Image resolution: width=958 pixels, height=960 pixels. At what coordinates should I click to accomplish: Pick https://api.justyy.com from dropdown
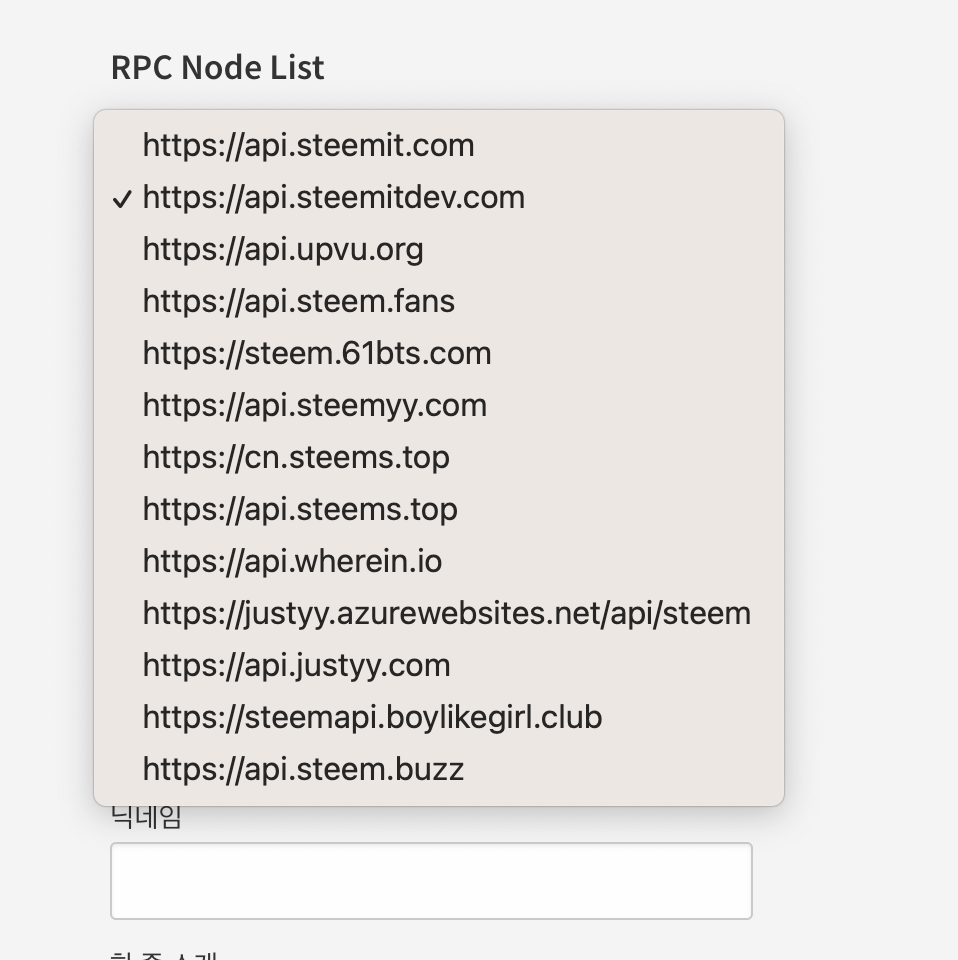(296, 666)
